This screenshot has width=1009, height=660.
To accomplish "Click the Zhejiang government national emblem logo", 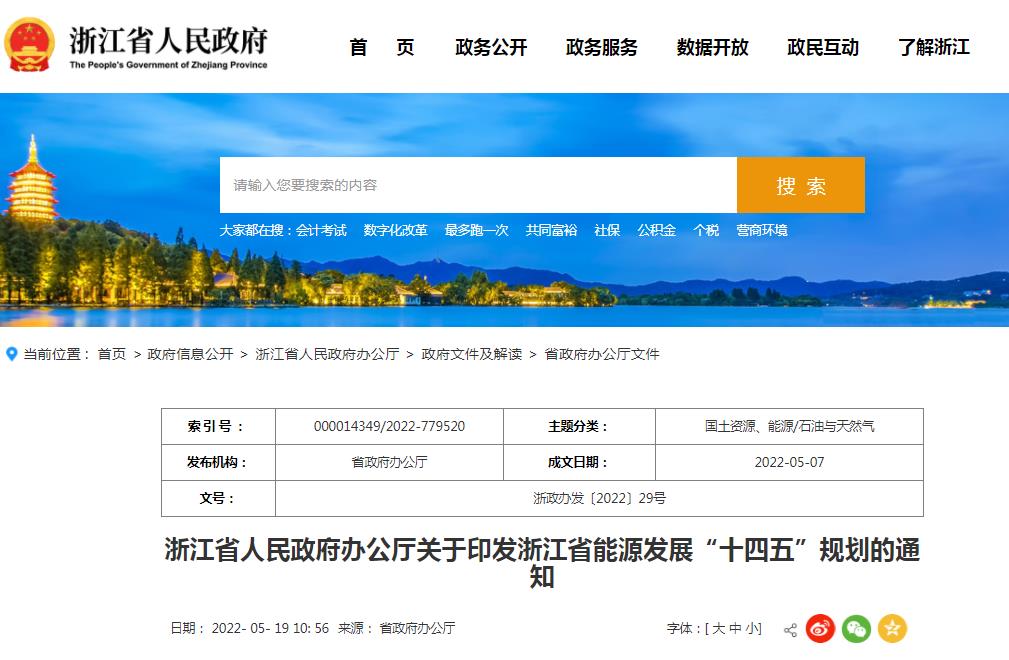I will pos(30,45).
